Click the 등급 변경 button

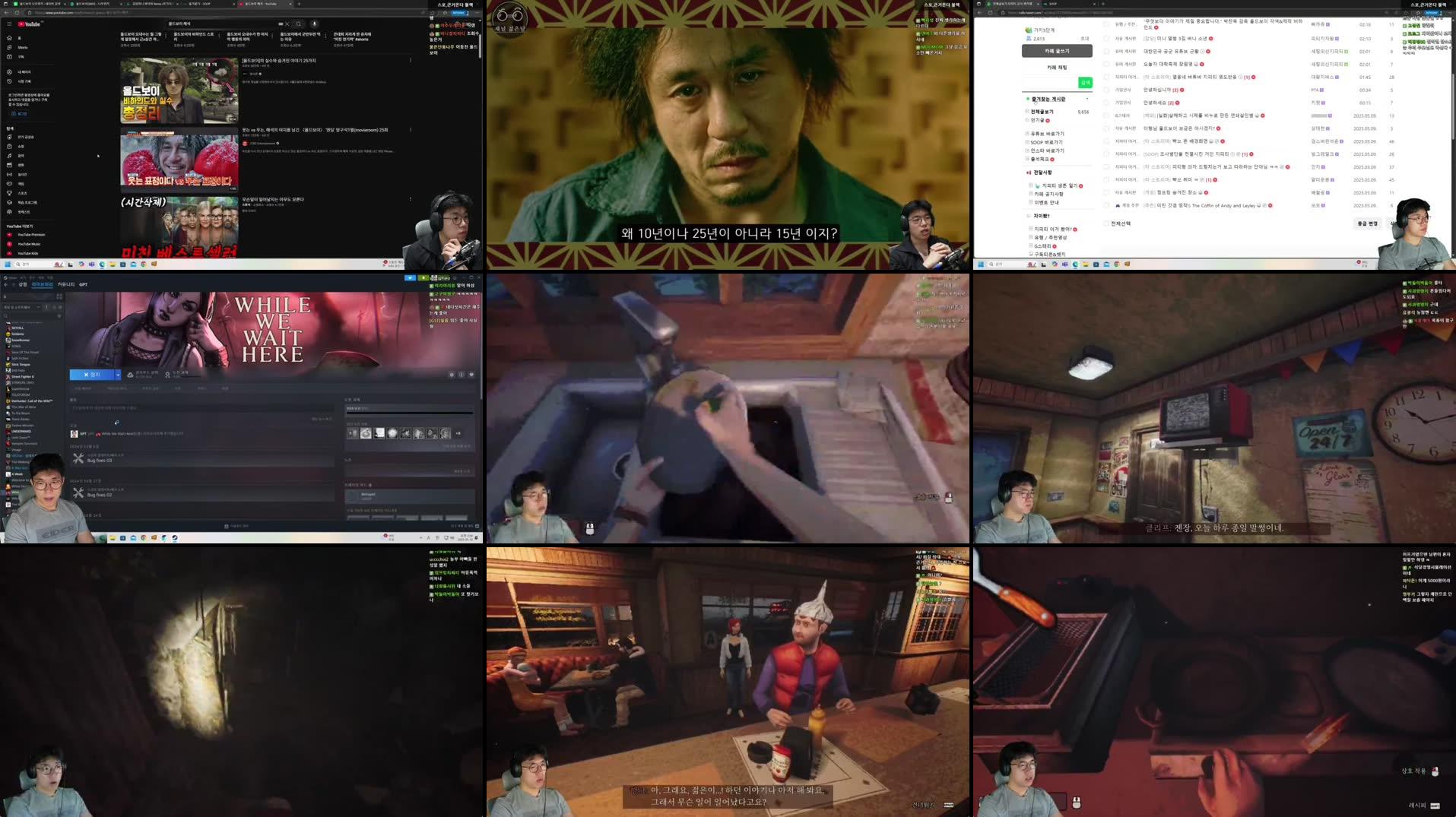click(x=1367, y=223)
